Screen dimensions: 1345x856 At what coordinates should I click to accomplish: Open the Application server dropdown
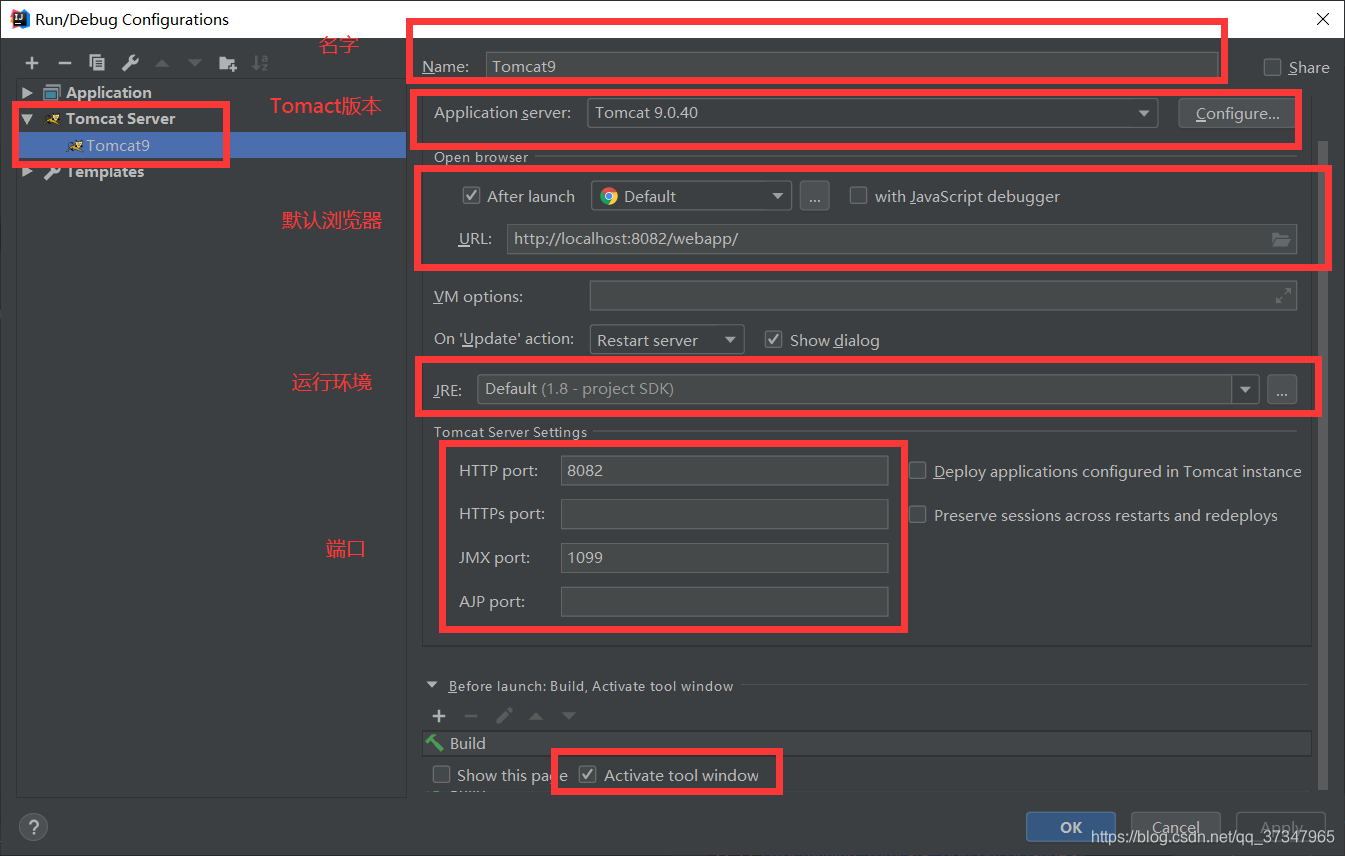click(1143, 112)
